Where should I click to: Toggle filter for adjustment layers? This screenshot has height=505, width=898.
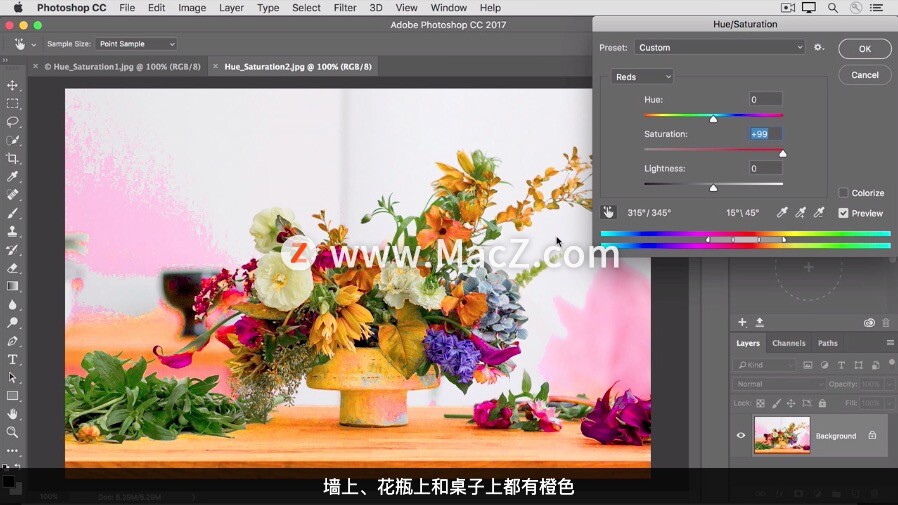click(x=825, y=365)
